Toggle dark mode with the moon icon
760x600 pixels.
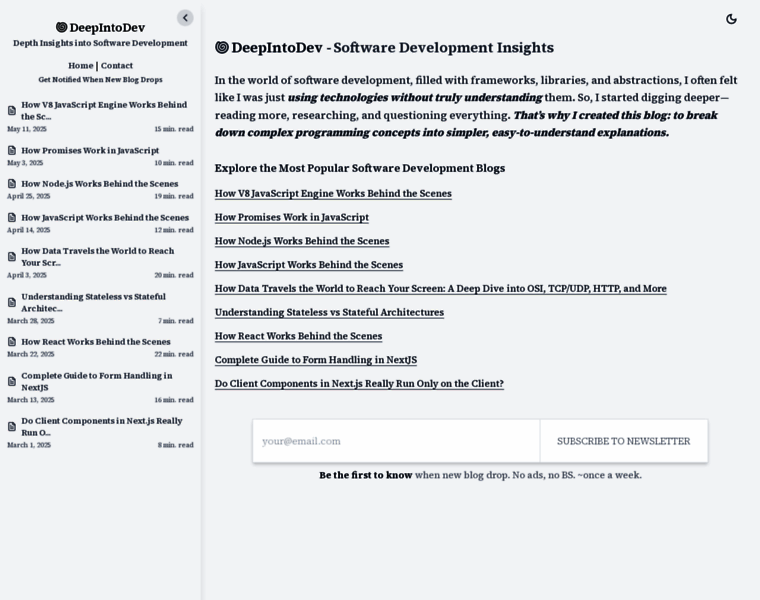point(731,19)
